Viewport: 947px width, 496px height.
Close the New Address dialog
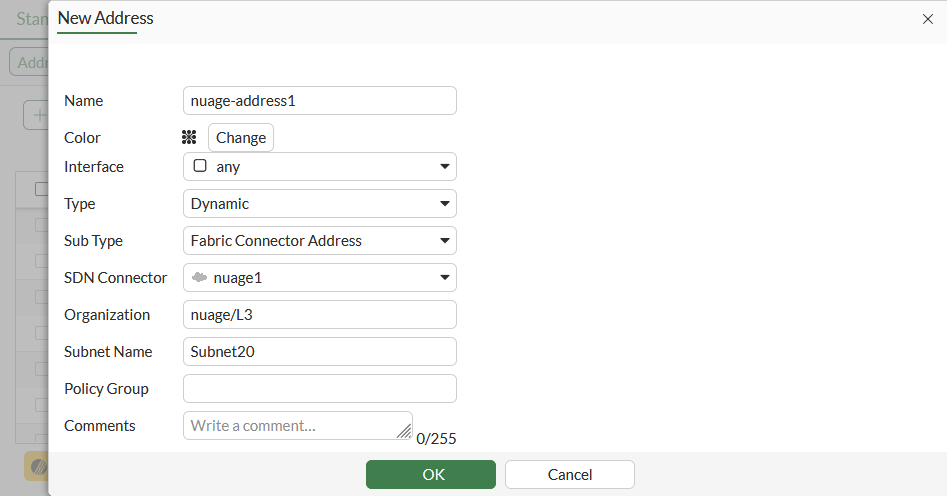[x=927, y=19]
